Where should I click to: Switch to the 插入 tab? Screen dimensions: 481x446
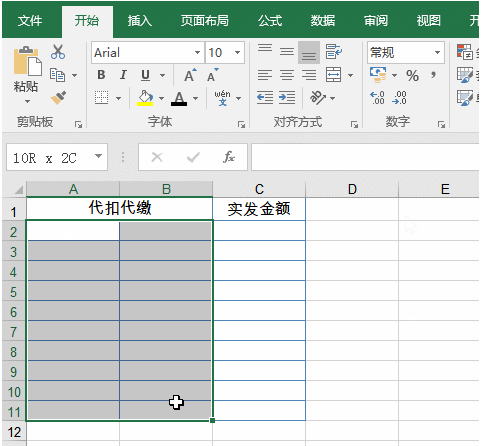click(x=140, y=21)
